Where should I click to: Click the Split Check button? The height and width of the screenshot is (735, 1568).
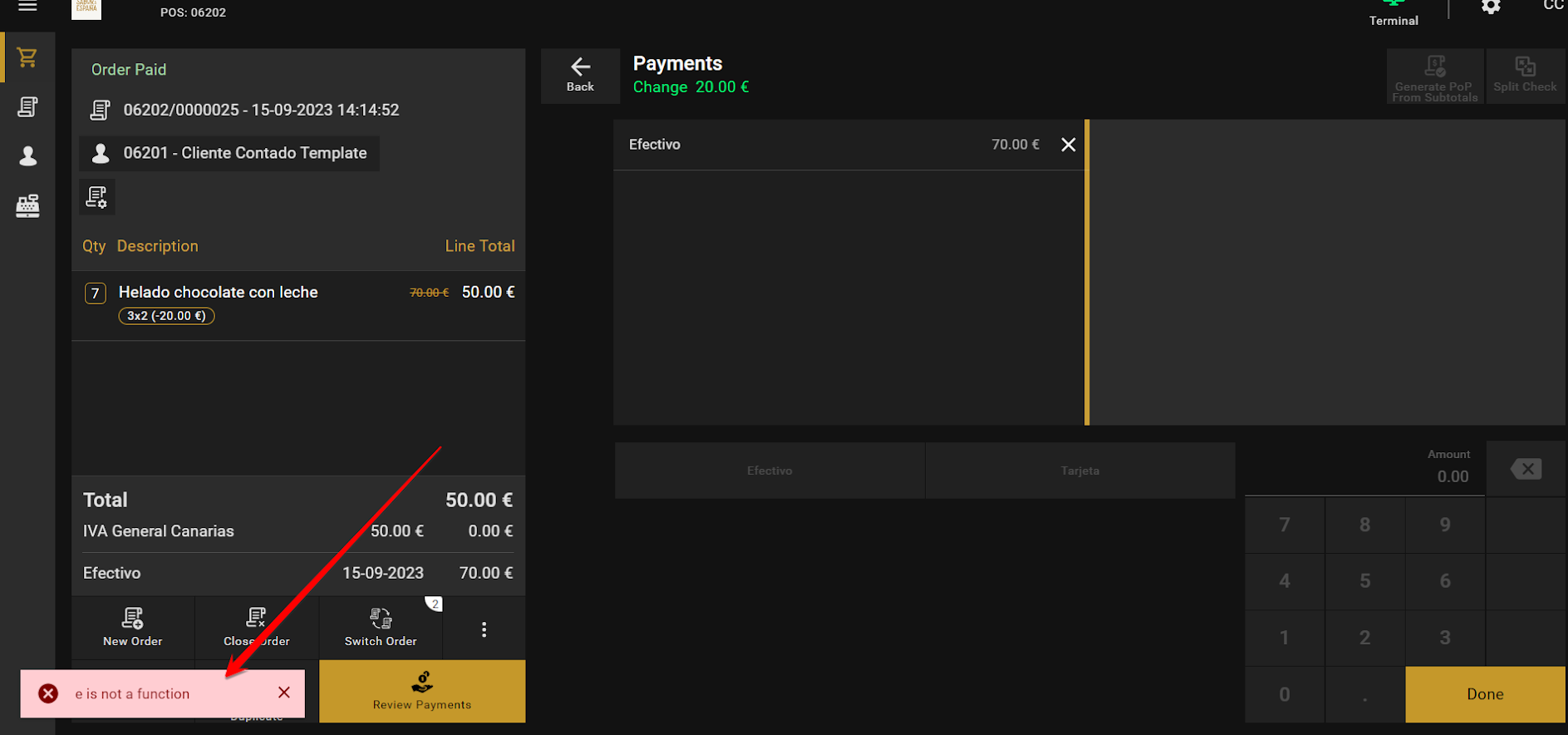pos(1525,76)
